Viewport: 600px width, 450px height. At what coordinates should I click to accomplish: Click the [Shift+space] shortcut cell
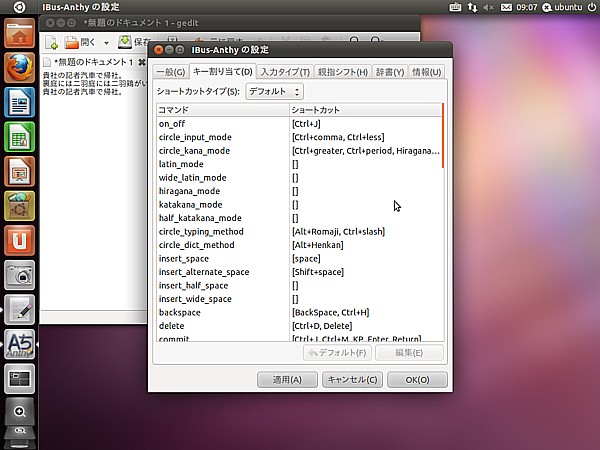318,272
